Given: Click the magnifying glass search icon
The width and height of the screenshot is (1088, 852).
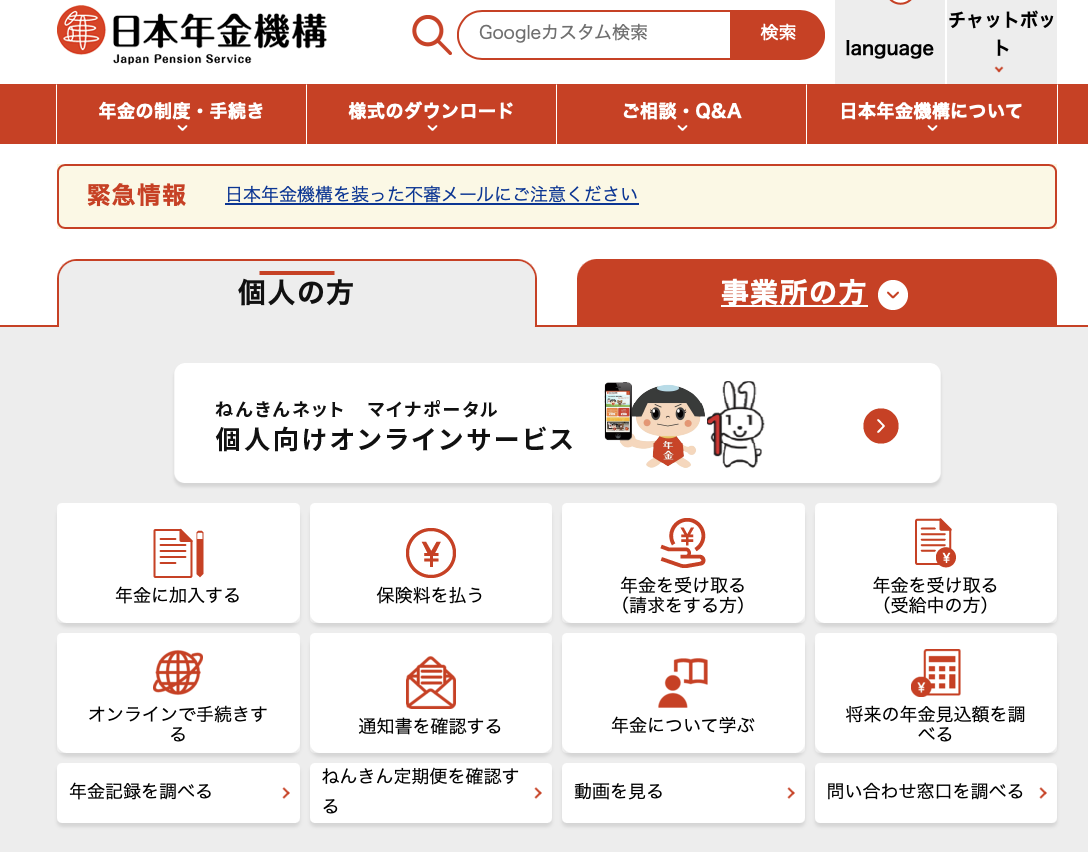Looking at the screenshot, I should [432, 35].
